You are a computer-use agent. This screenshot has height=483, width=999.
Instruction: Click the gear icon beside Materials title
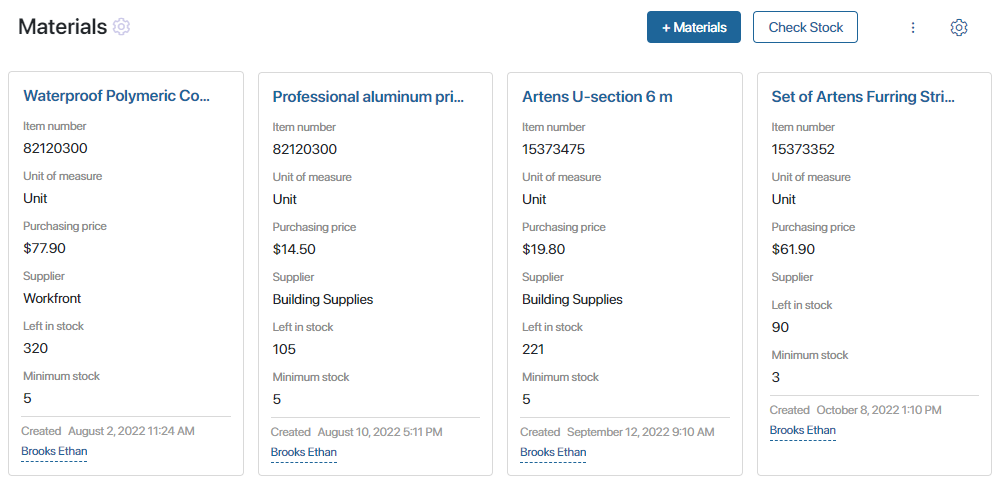pos(121,27)
